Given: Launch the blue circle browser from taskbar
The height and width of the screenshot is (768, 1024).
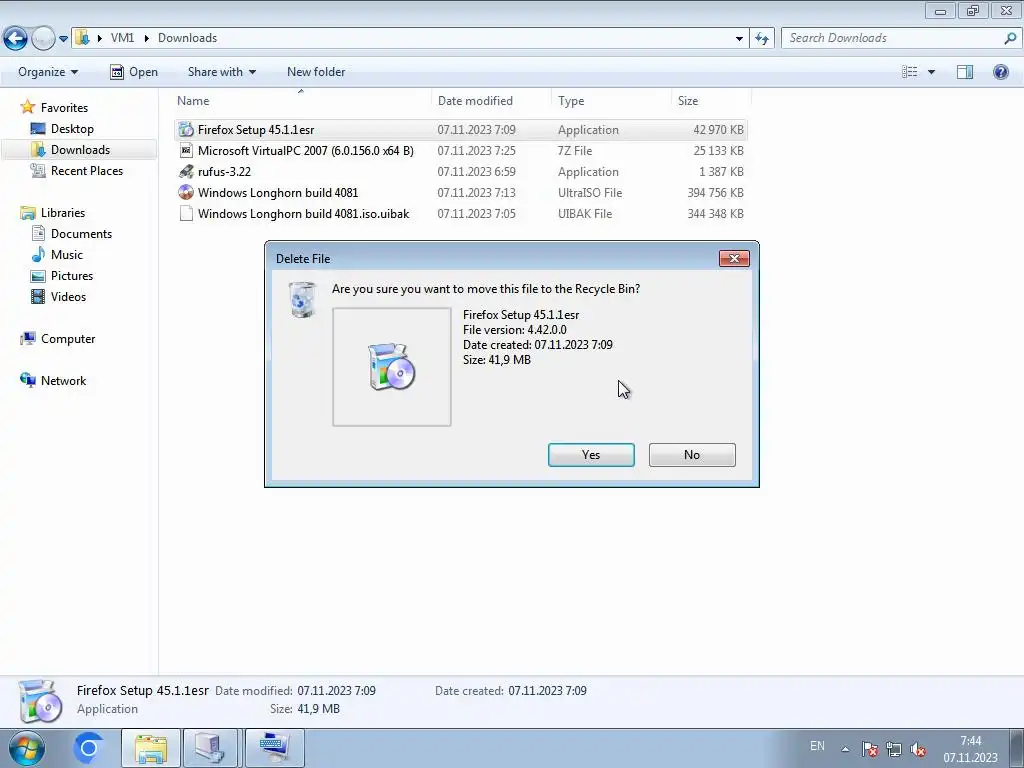Looking at the screenshot, I should (x=89, y=748).
